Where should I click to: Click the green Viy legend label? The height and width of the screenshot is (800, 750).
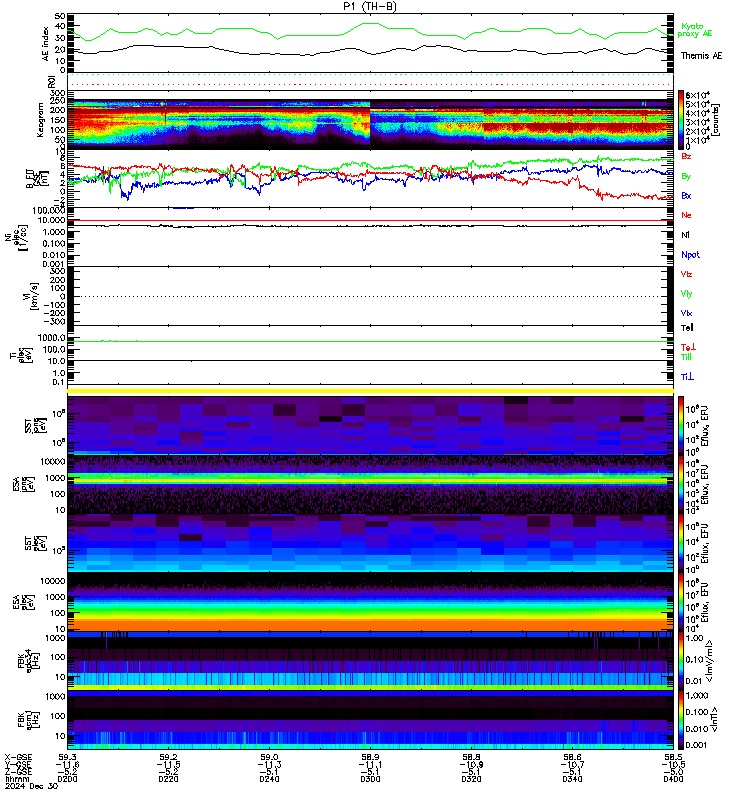tap(686, 294)
